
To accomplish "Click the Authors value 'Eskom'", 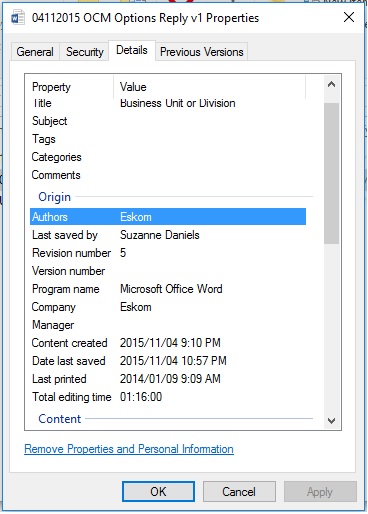I will pos(136,217).
